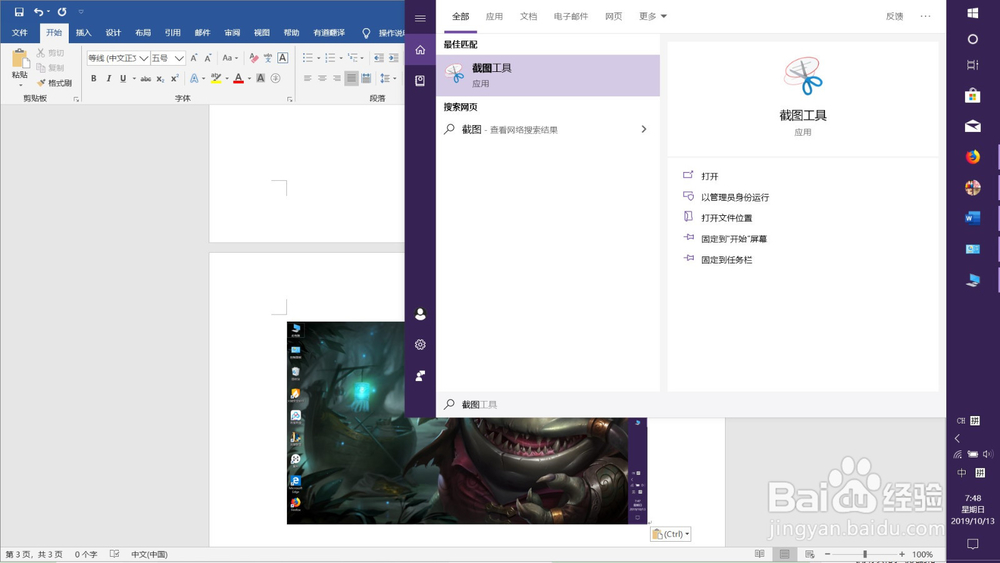Open the font size dropdown 五号
This screenshot has height=563, width=1000.
tap(179, 58)
